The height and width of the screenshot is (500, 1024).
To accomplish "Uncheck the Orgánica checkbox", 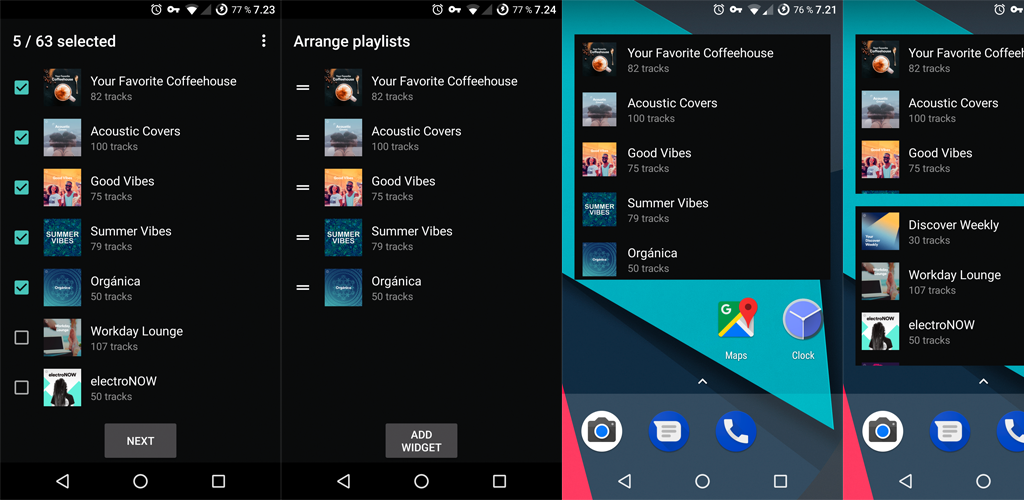I will pyautogui.click(x=22, y=287).
